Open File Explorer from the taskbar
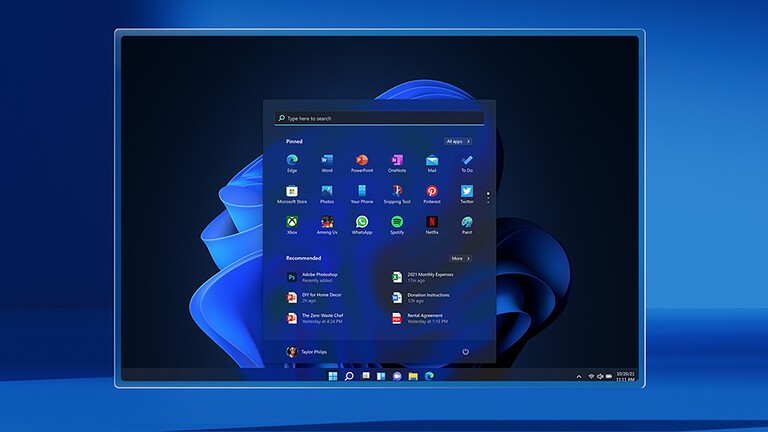 [x=413, y=376]
